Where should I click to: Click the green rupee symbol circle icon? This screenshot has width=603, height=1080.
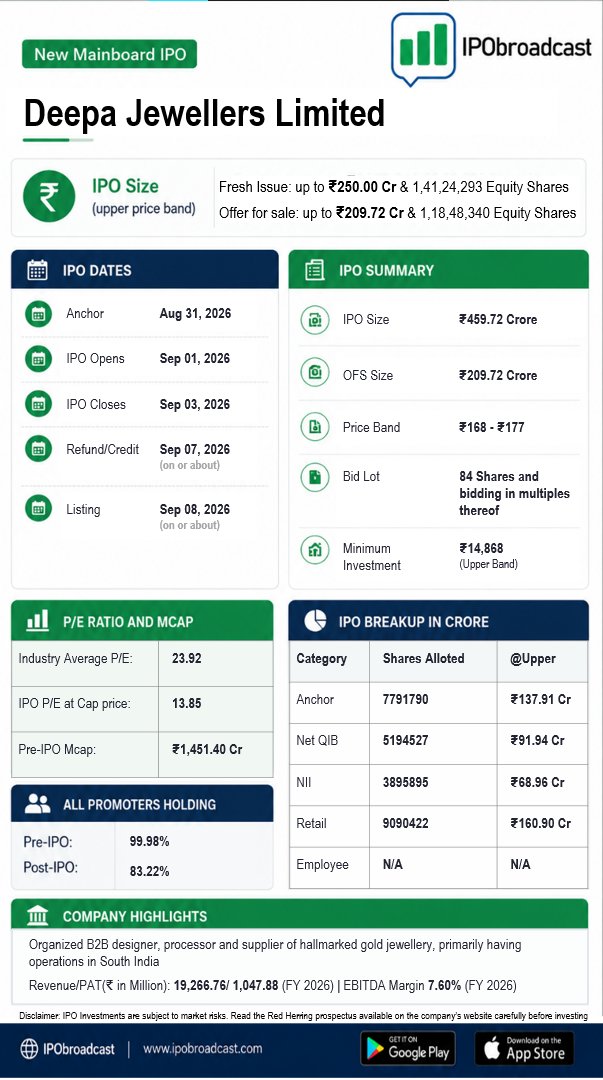pyautogui.click(x=49, y=196)
